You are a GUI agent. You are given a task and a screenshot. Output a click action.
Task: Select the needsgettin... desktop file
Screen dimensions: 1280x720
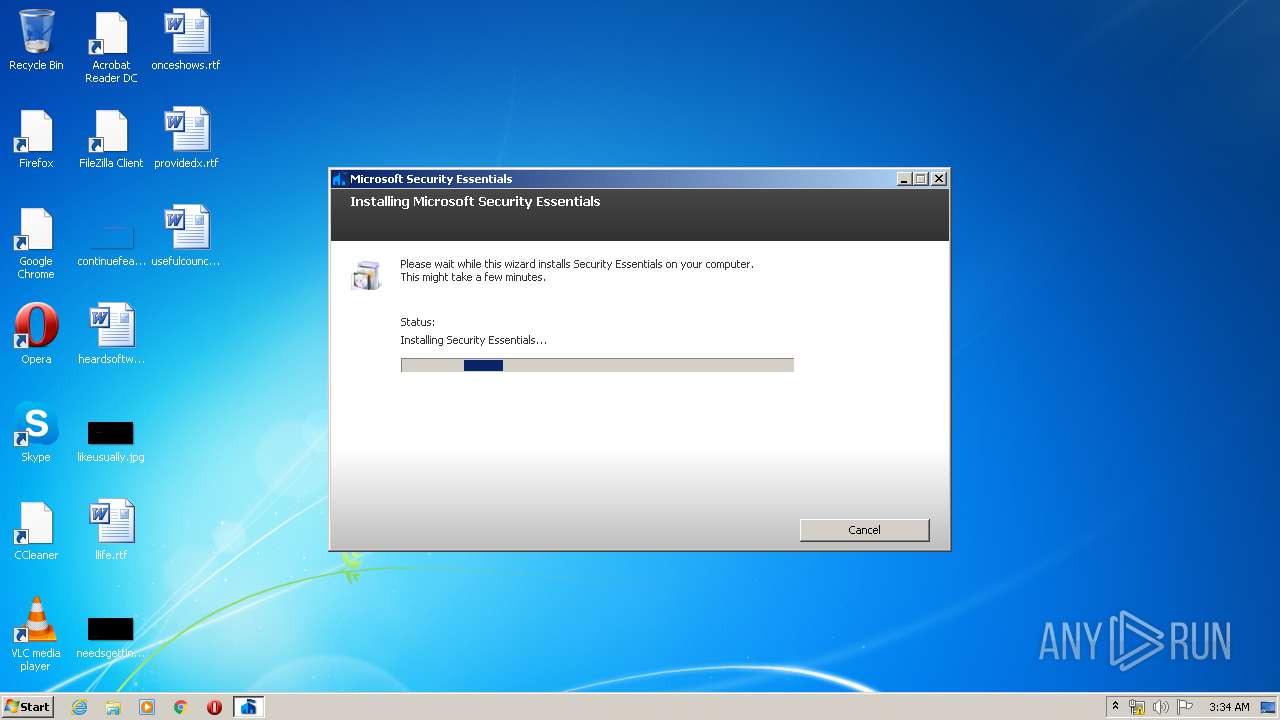111,637
